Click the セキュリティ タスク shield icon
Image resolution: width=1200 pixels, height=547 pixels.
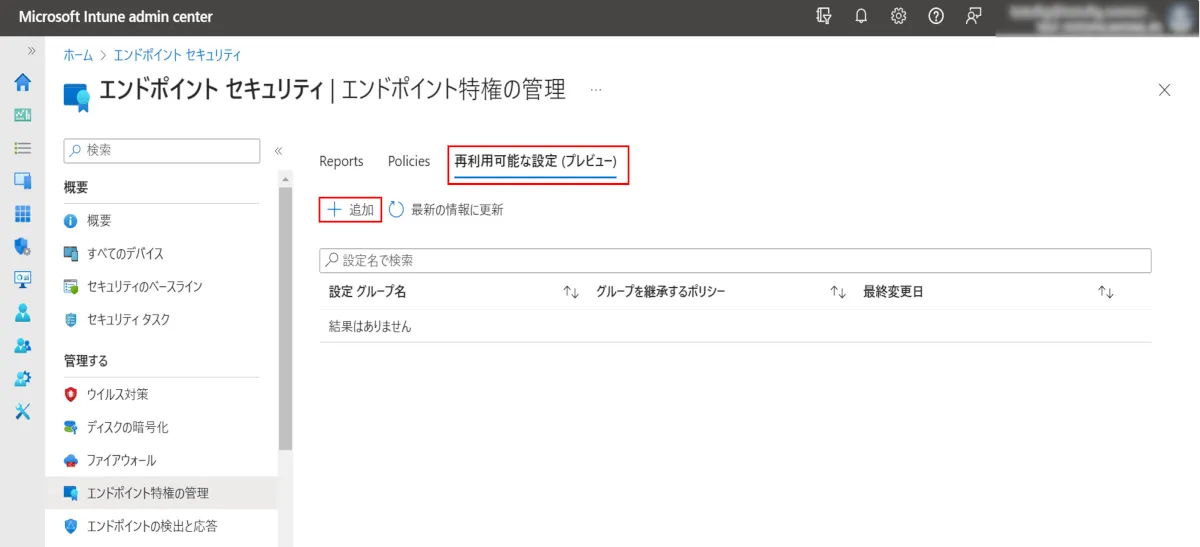(71, 320)
